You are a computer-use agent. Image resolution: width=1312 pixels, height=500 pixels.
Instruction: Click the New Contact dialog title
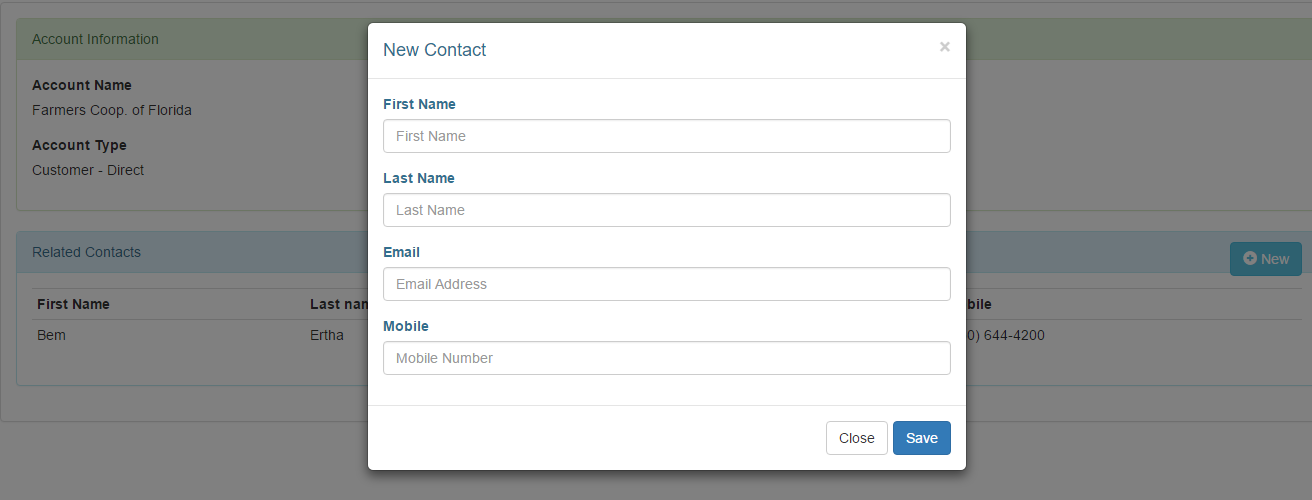(435, 50)
